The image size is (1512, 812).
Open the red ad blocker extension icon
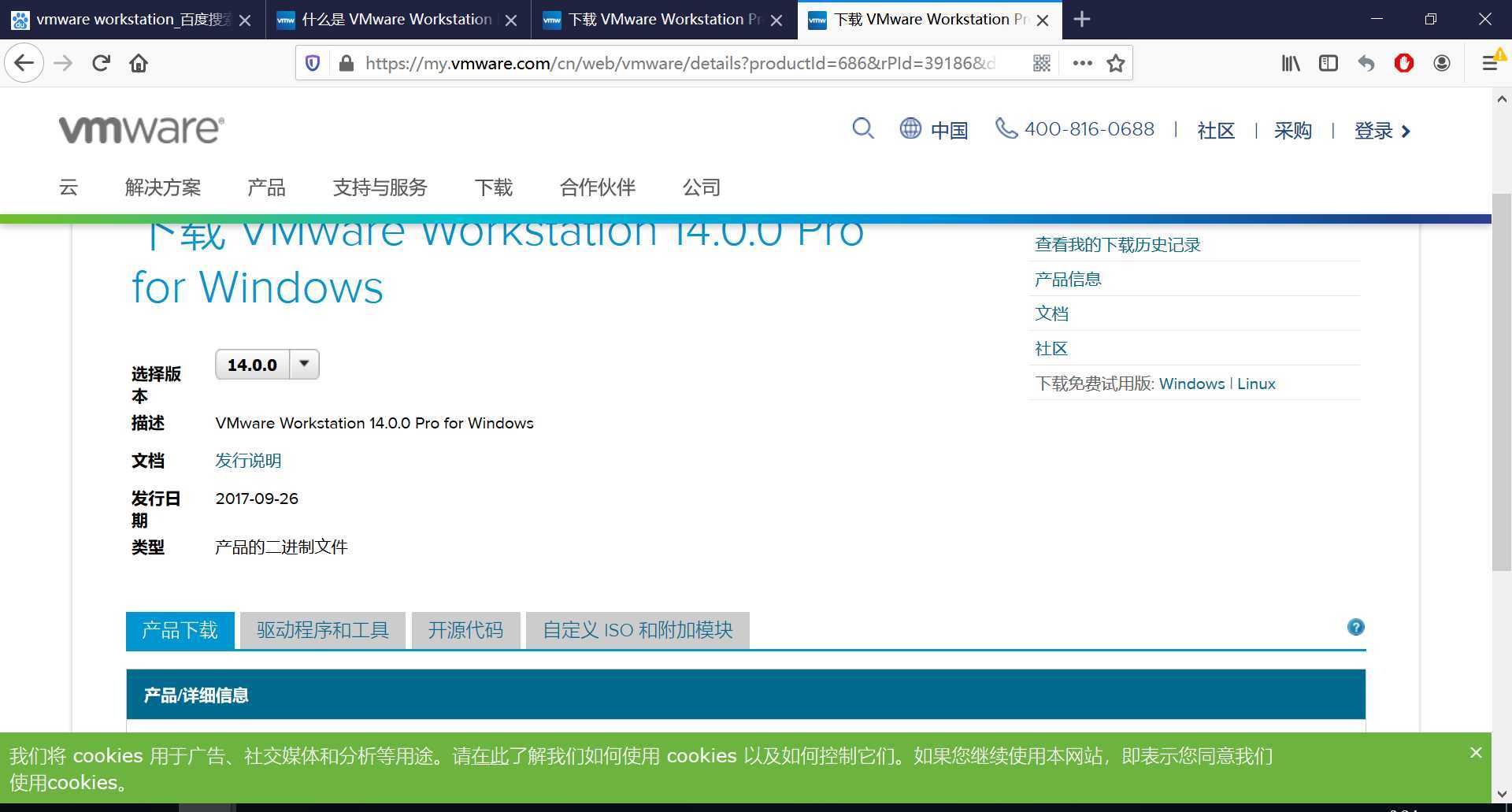point(1404,63)
